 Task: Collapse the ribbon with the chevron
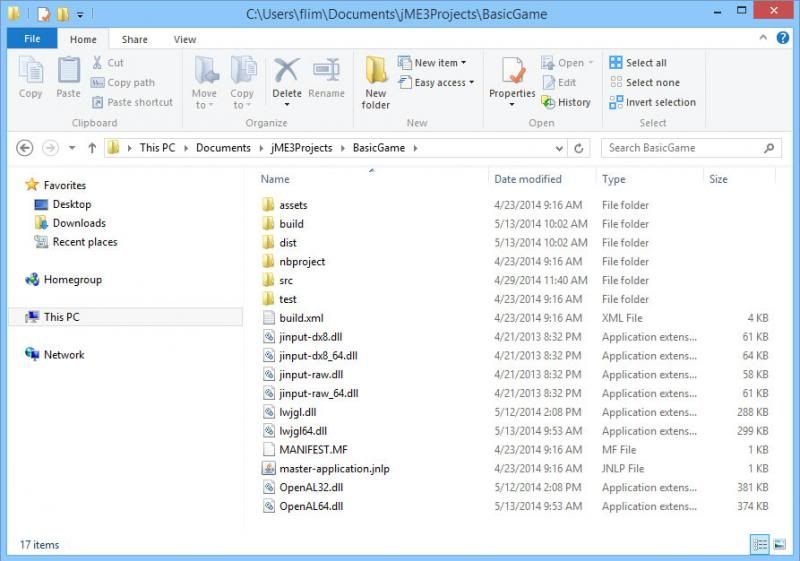(x=763, y=37)
